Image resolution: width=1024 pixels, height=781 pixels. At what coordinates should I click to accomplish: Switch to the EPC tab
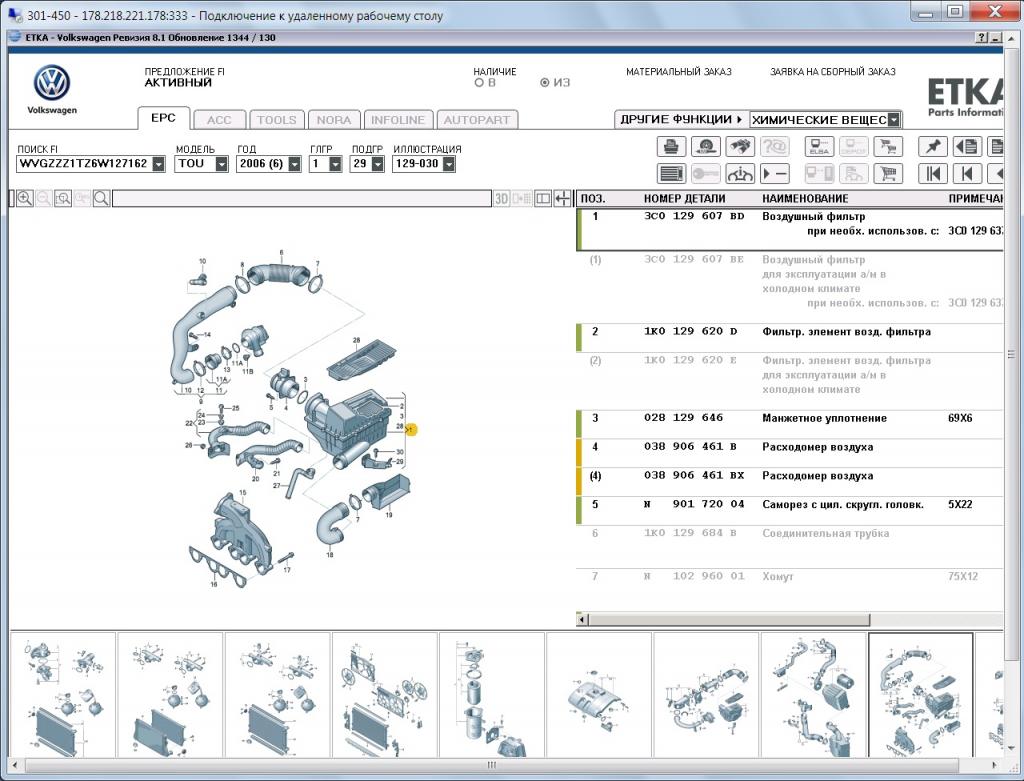163,118
